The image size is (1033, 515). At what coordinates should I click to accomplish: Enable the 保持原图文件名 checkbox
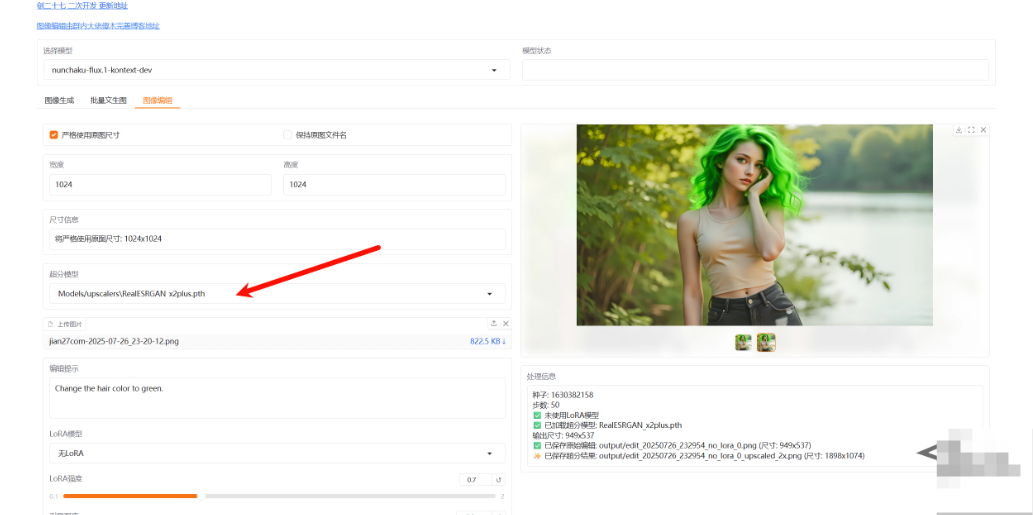pos(287,135)
